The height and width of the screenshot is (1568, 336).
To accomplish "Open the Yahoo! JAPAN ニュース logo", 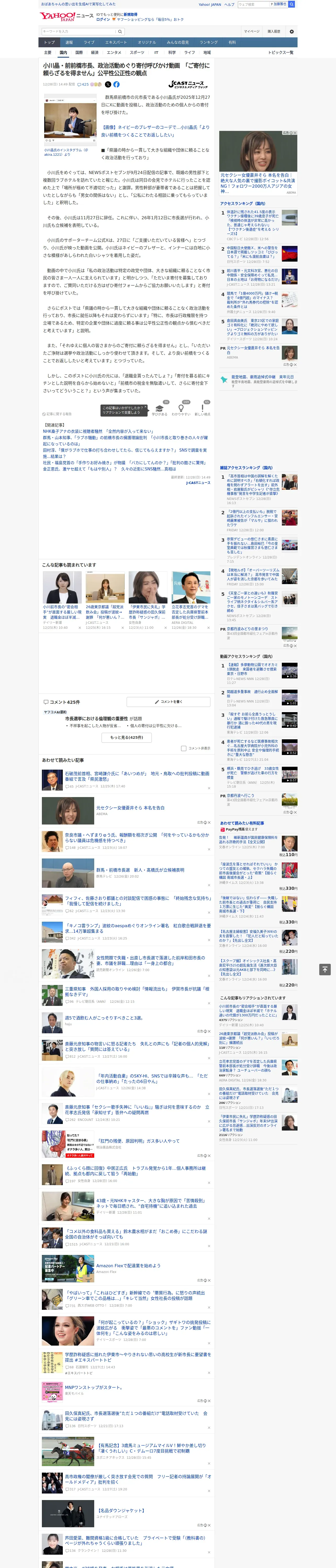I will (x=67, y=16).
